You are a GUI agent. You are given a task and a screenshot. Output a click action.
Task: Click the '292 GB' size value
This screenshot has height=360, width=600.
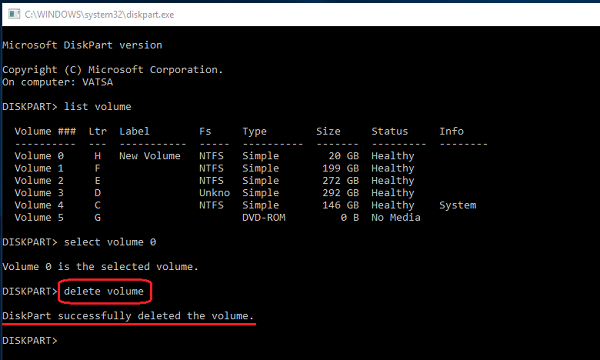pyautogui.click(x=341, y=193)
